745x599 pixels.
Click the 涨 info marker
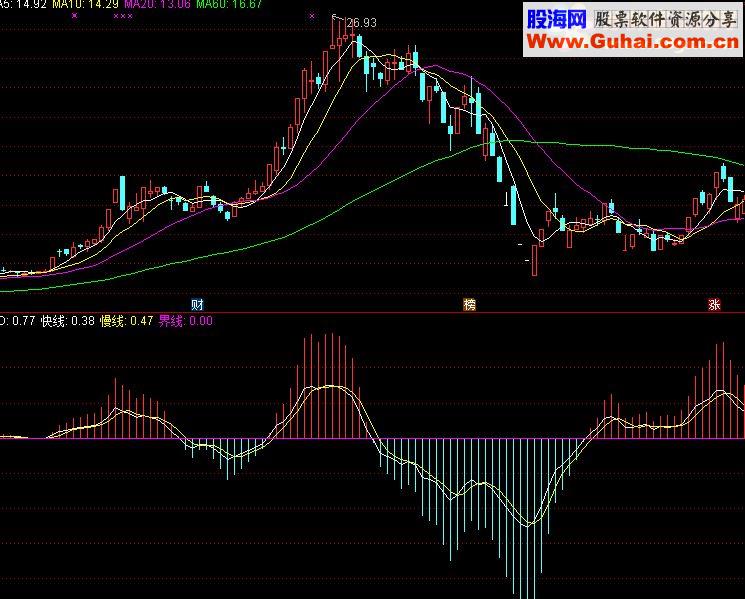(x=714, y=304)
